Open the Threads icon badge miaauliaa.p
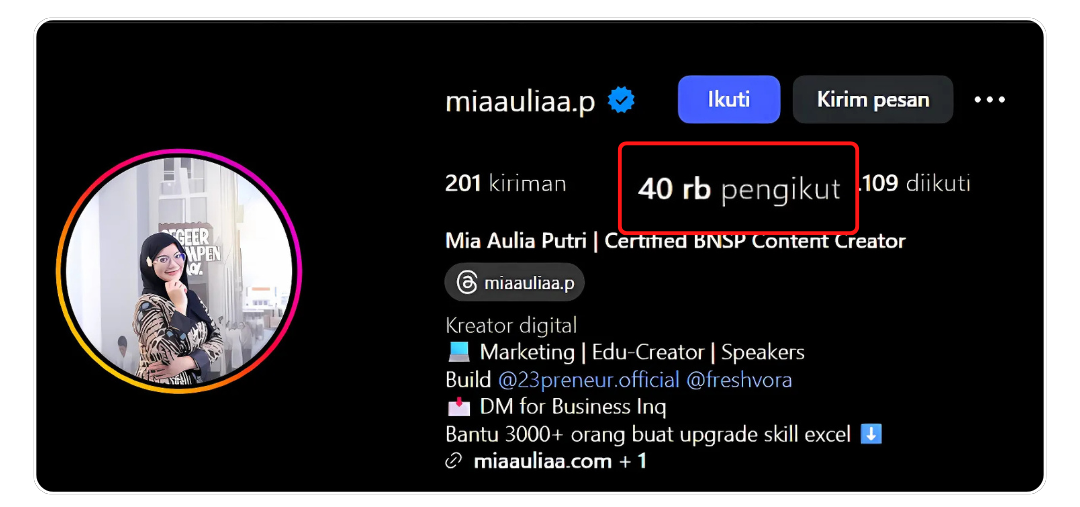Viewport: 1080px width, 507px height. [515, 282]
